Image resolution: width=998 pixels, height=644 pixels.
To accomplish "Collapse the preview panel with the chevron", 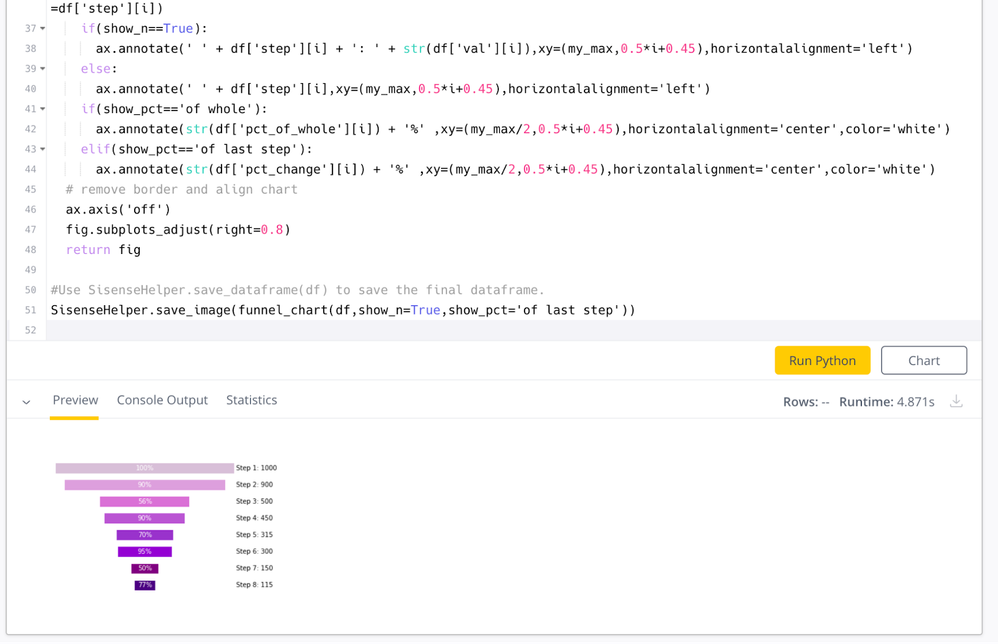I will pyautogui.click(x=26, y=402).
